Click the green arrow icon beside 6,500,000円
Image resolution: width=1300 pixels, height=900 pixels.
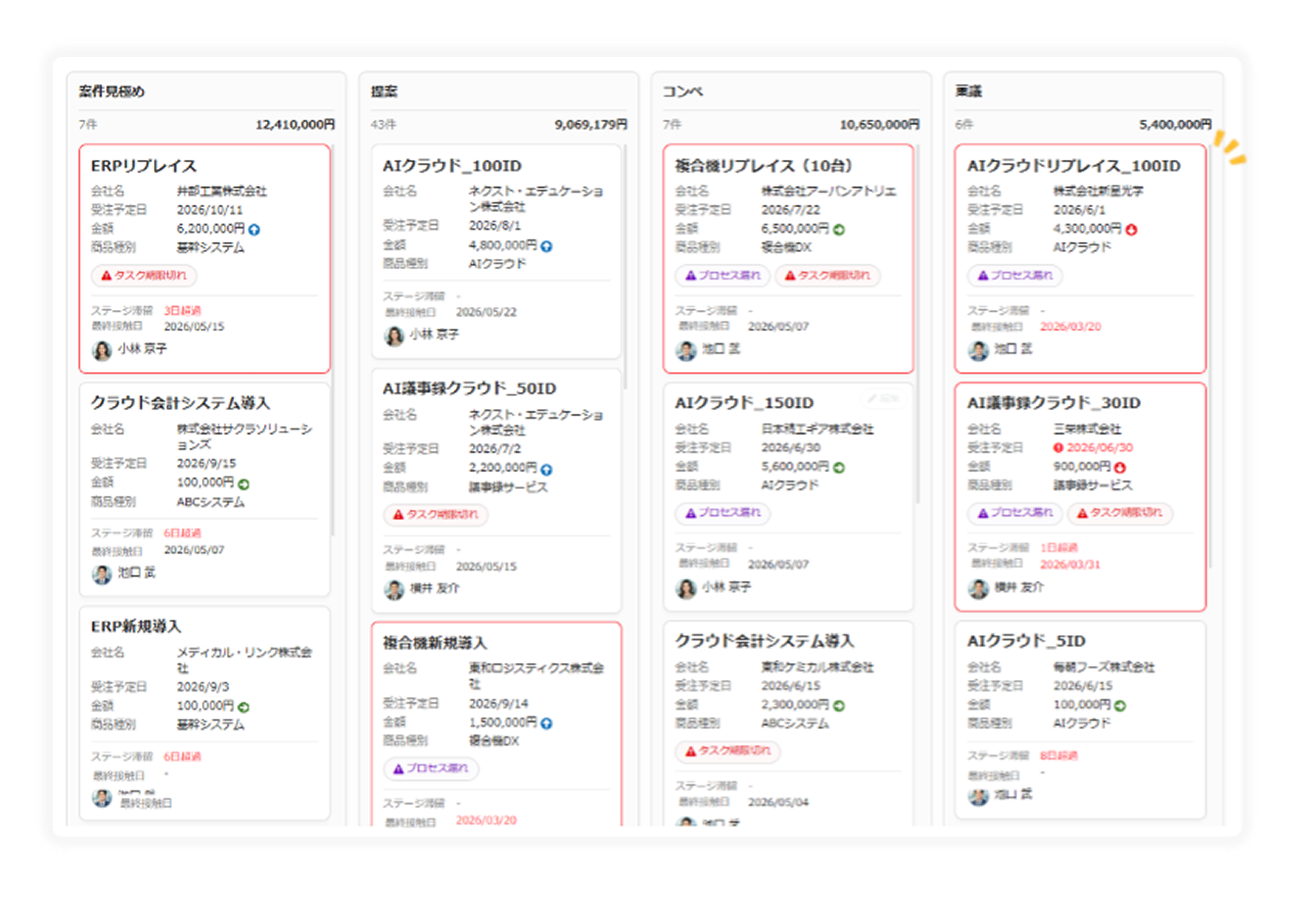839,229
